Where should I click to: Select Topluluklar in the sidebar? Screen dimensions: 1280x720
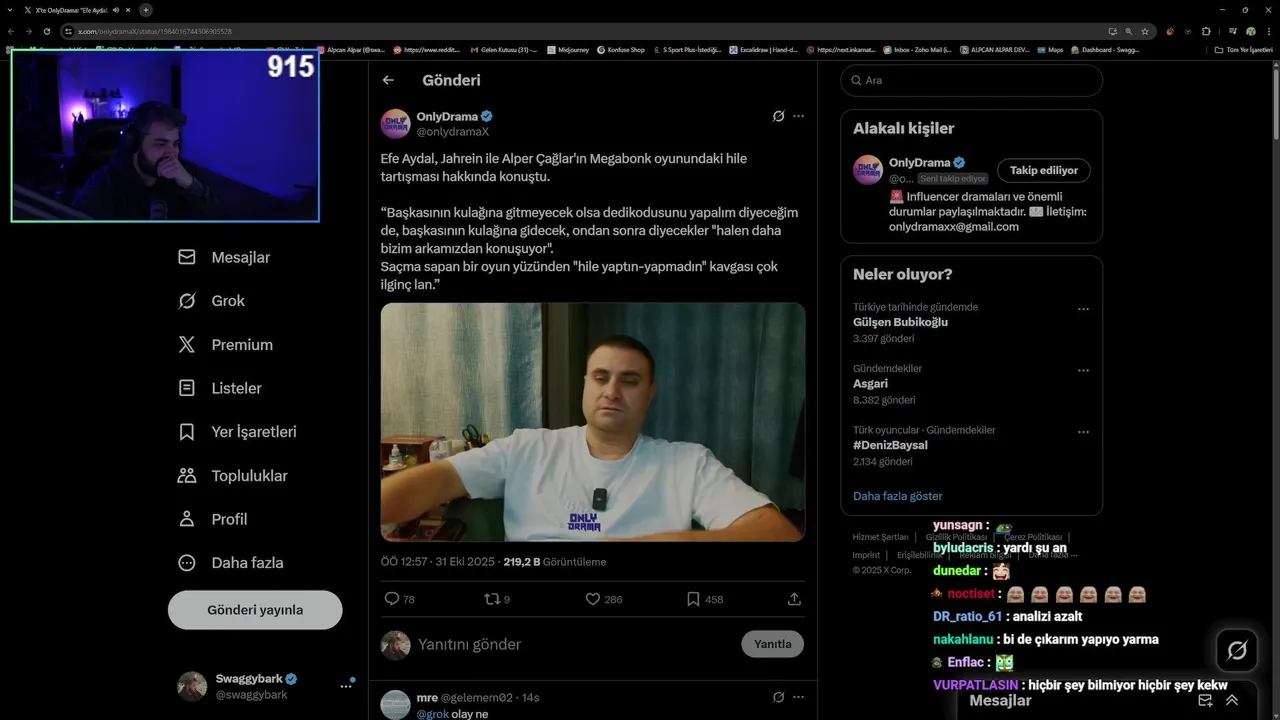(x=250, y=476)
